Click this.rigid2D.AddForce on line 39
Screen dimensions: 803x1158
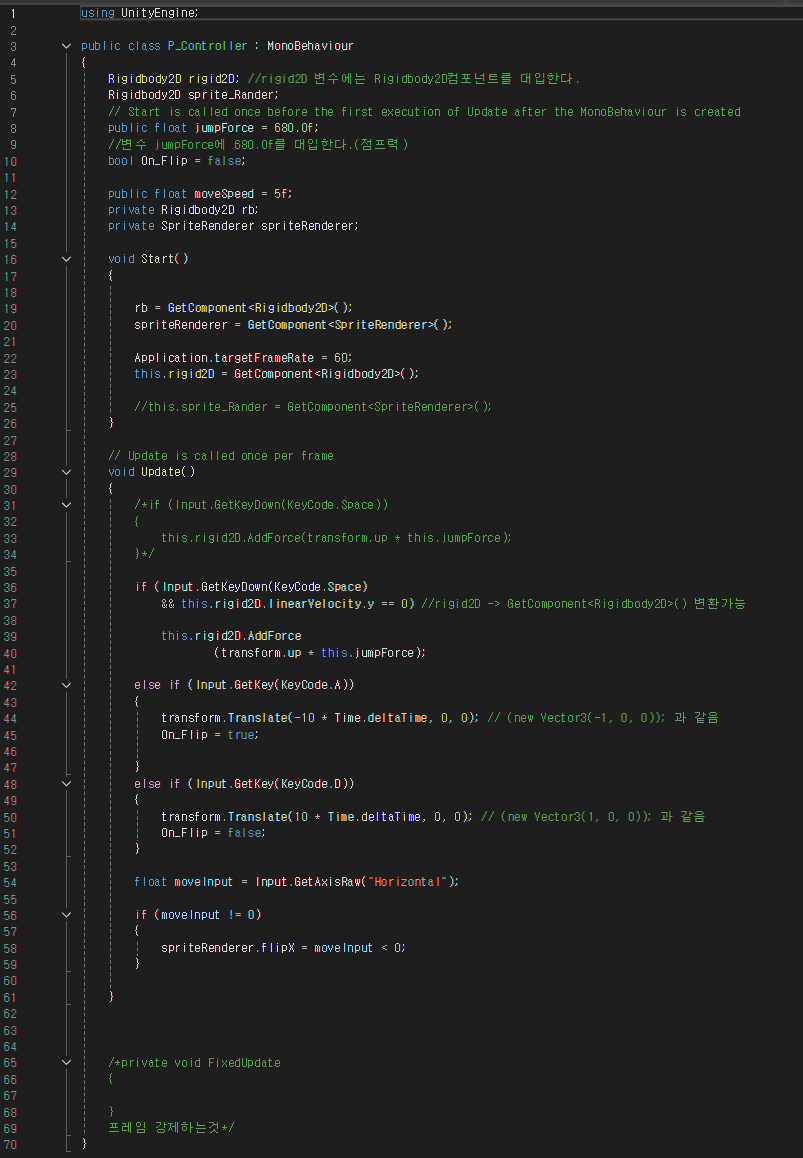(x=231, y=636)
